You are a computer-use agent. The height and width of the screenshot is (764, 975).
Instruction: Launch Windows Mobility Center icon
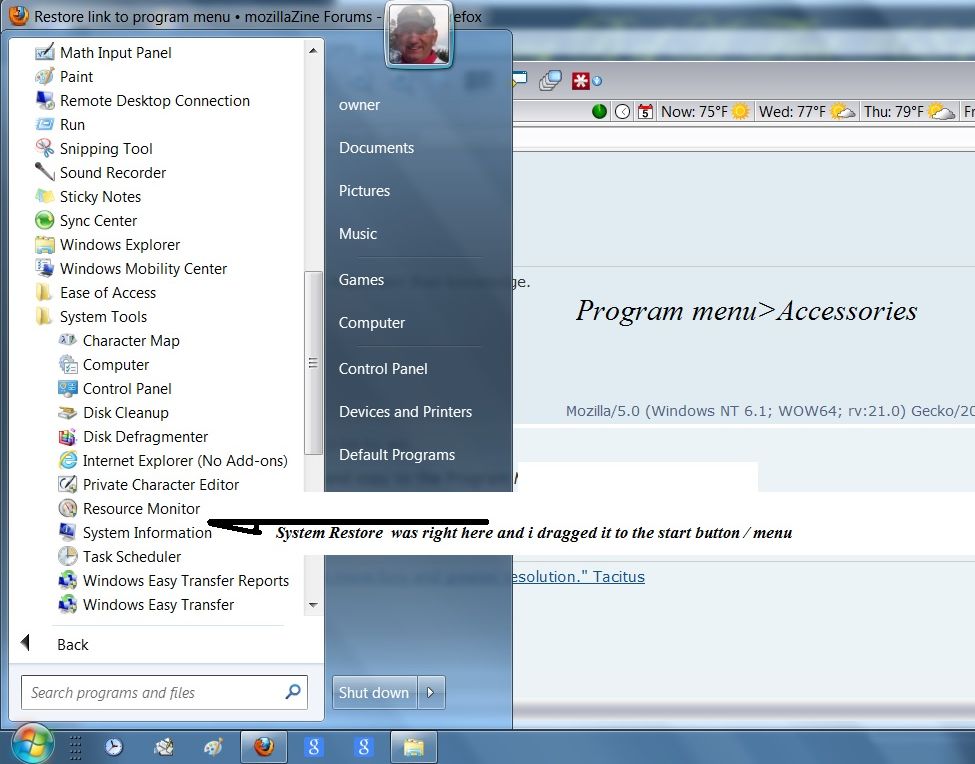[x=45, y=268]
